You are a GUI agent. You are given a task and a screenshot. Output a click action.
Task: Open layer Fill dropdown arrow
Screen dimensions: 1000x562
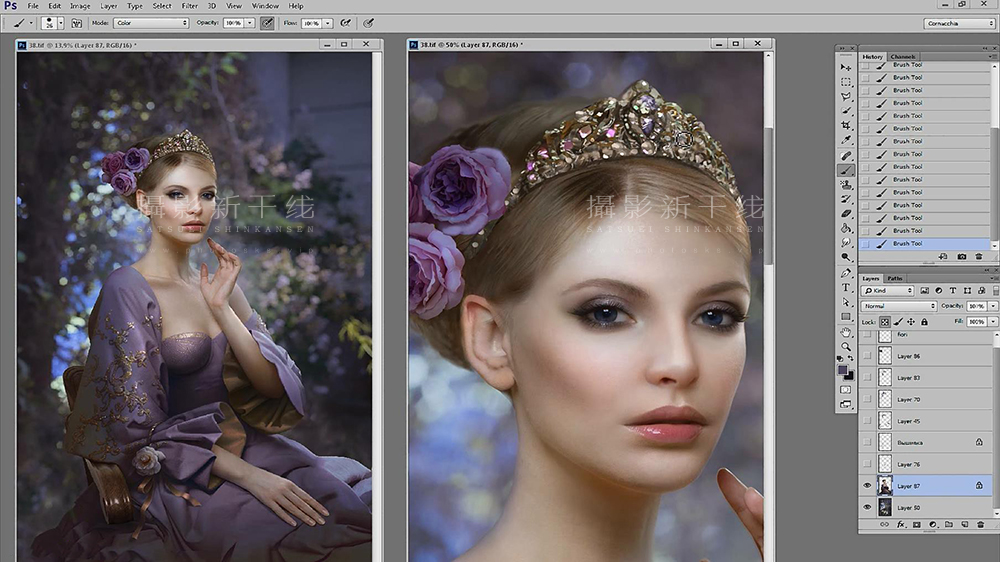[x=993, y=322]
